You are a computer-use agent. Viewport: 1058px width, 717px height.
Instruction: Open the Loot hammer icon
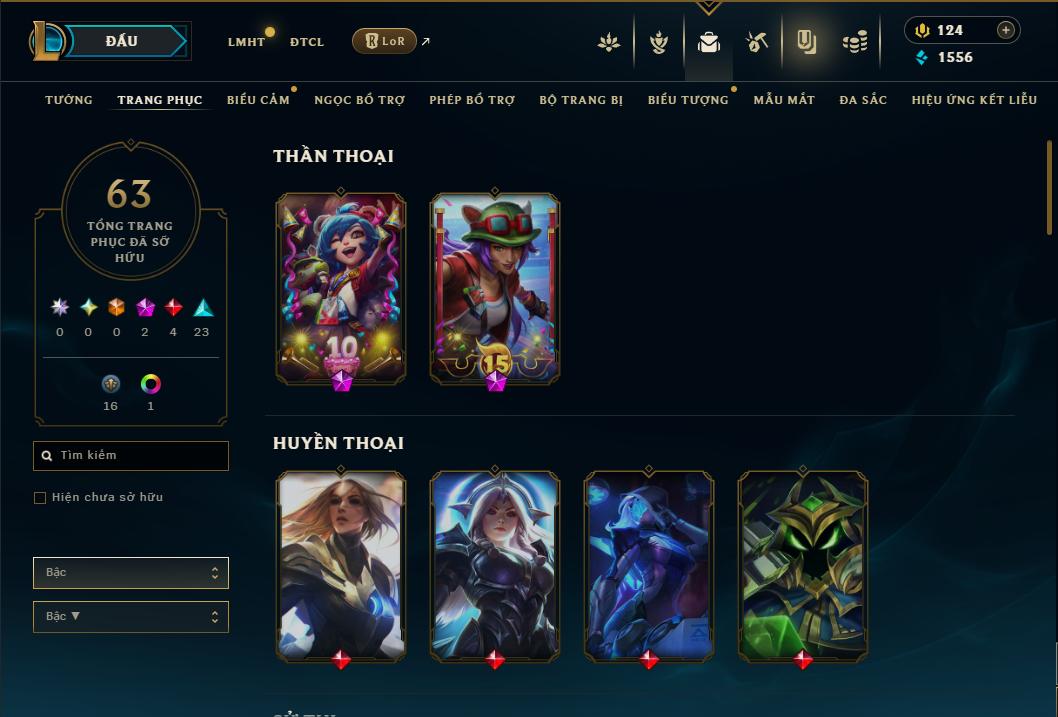point(756,42)
